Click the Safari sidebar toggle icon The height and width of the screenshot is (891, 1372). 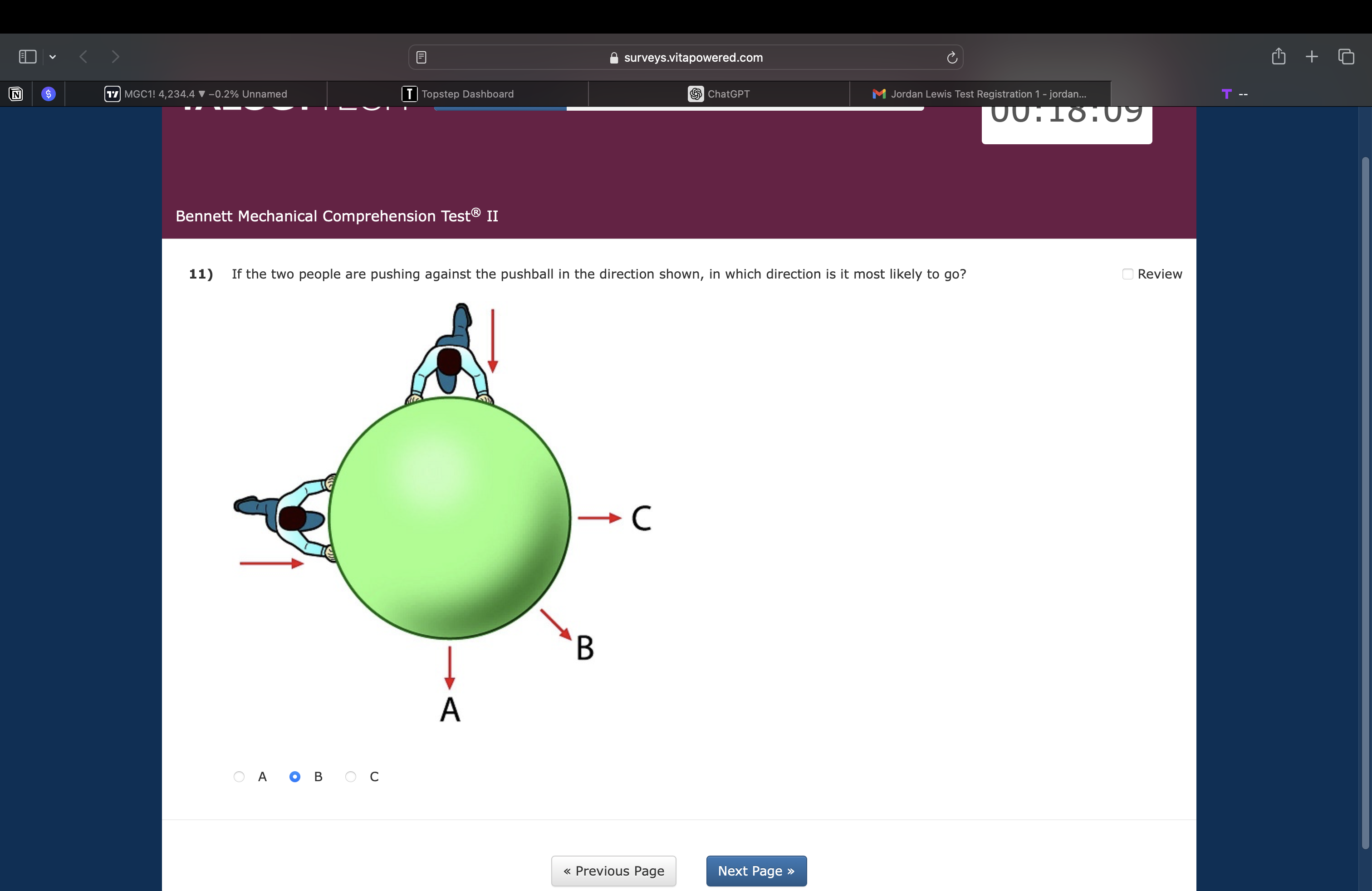[27, 56]
